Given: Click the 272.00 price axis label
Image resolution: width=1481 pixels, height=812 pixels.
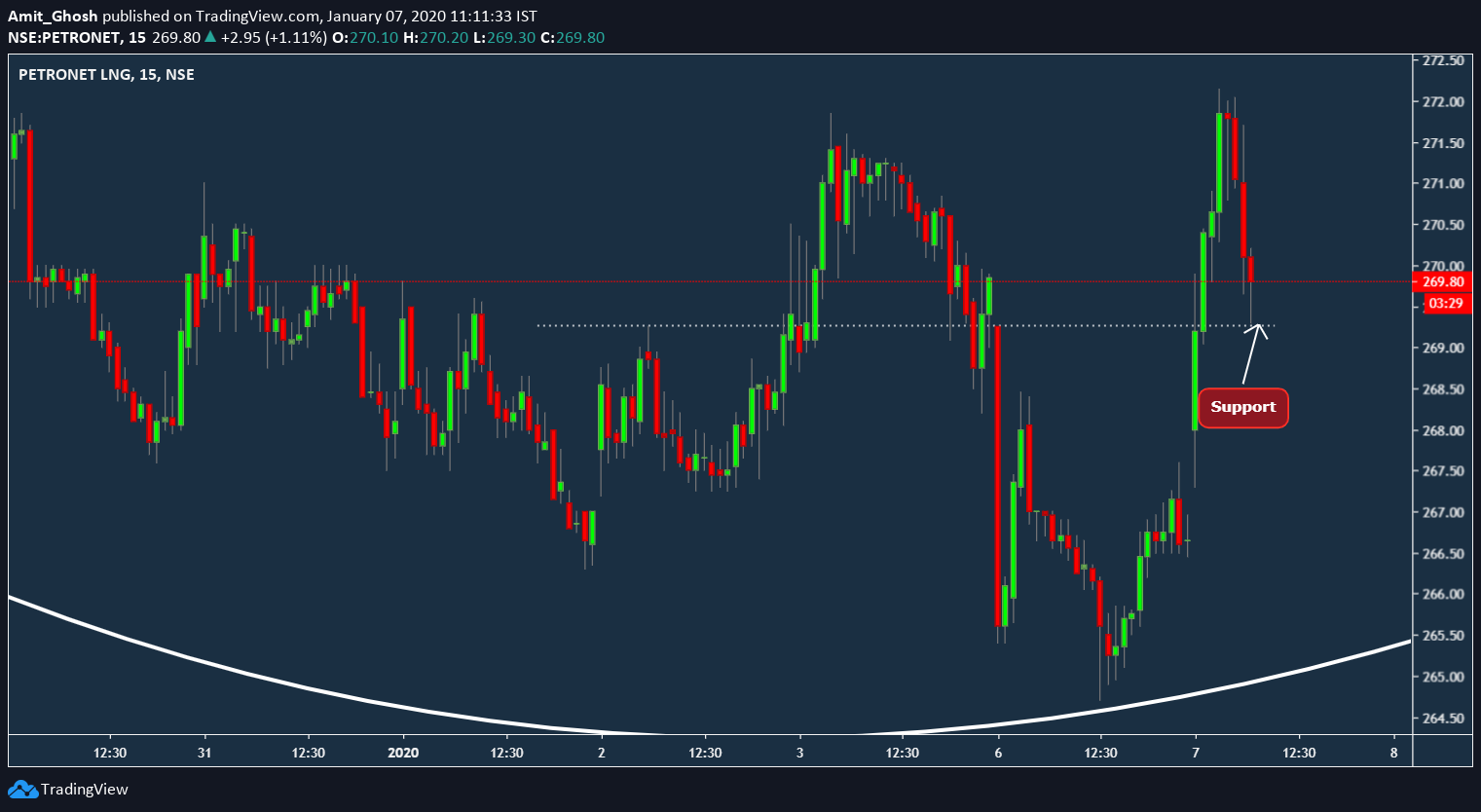Looking at the screenshot, I should 1443,101.
